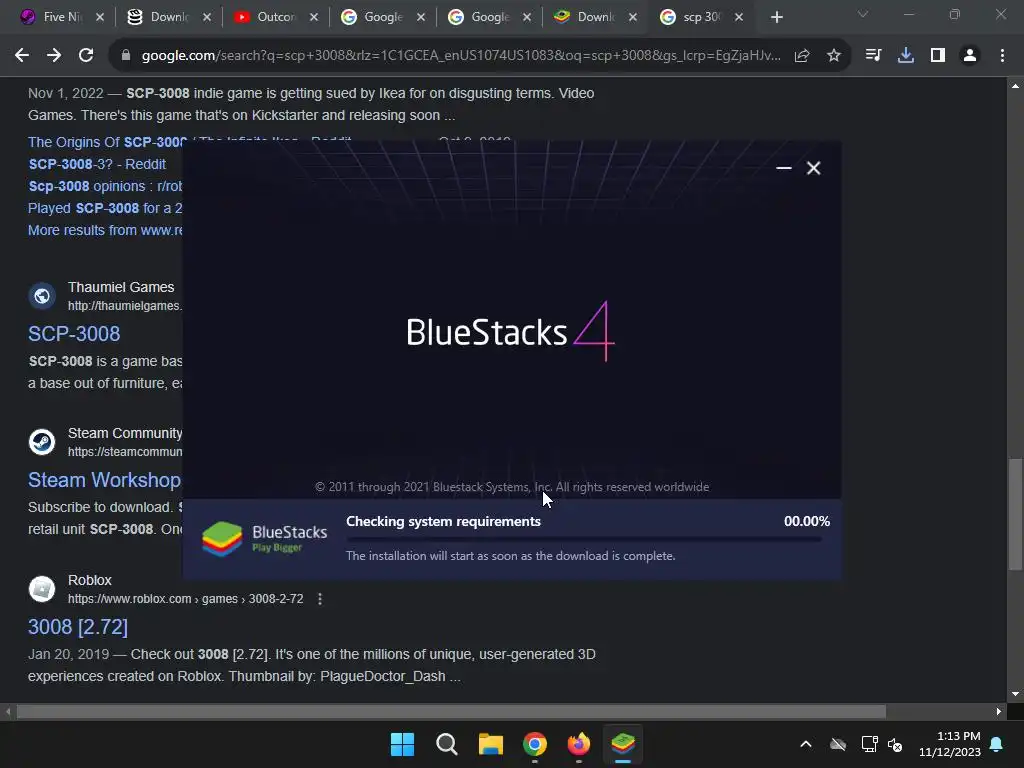1024x768 pixels.
Task: Minimize the BlueStacks installer window
Action: tap(784, 168)
